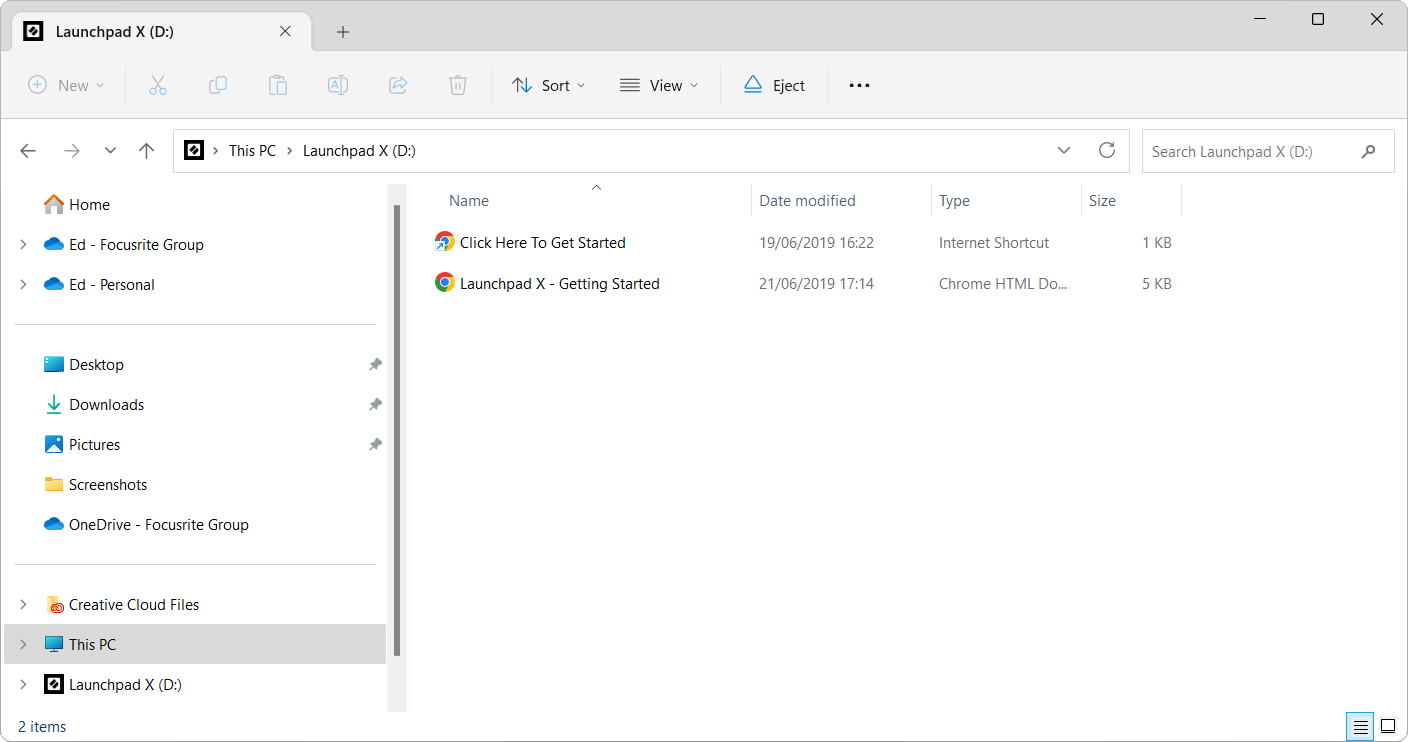Select the Click Here To Get Started shortcut

[x=542, y=243]
